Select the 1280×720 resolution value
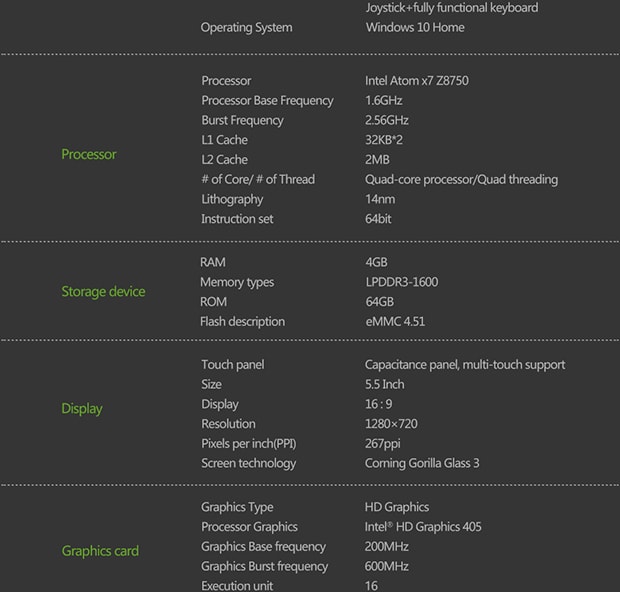The width and height of the screenshot is (620, 592). pyautogui.click(x=391, y=424)
